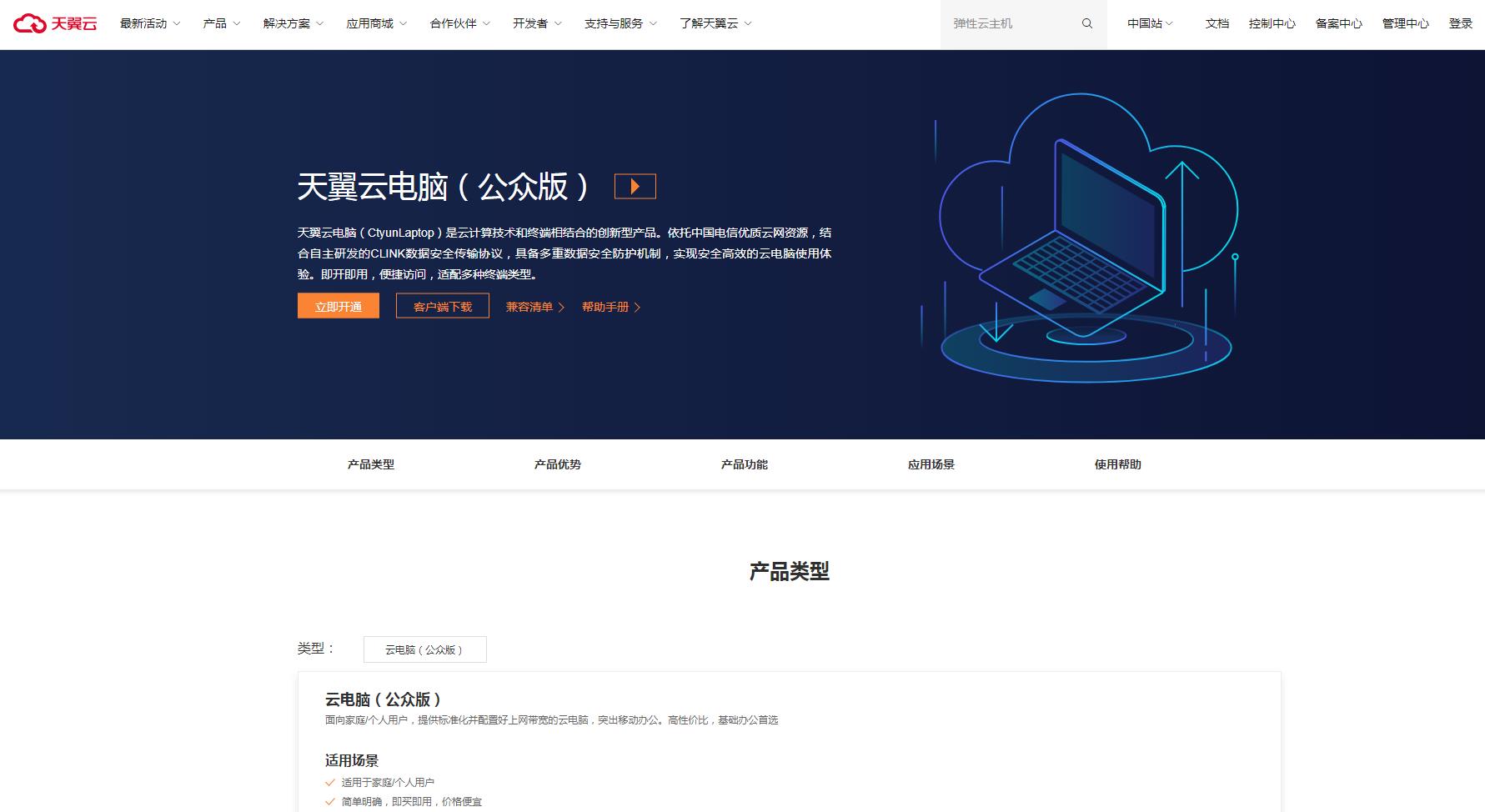Click the 客户端下载 button
The height and width of the screenshot is (812, 1485).
click(443, 306)
